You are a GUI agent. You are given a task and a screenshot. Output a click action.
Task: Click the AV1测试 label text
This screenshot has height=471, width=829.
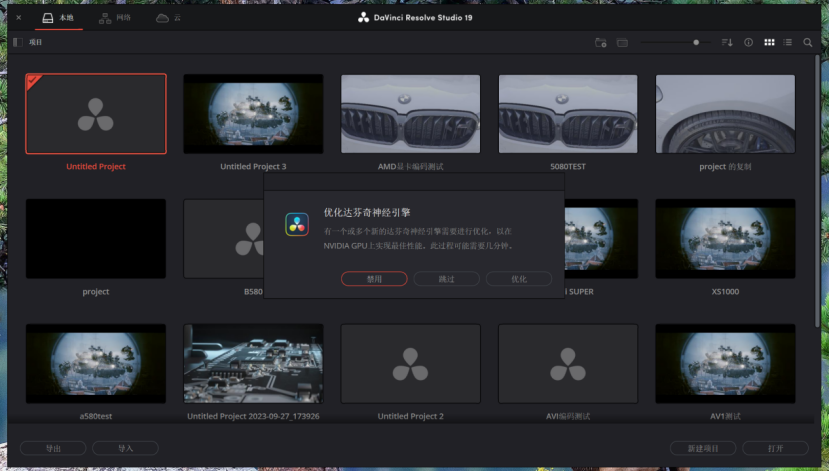[x=725, y=416]
